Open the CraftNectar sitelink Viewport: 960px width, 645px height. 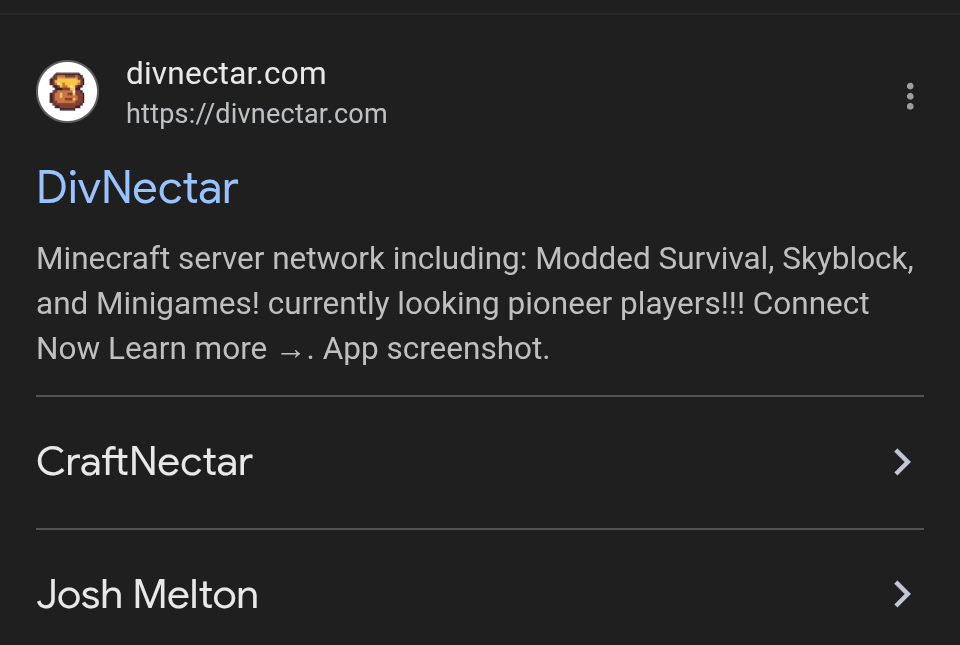[x=145, y=462]
